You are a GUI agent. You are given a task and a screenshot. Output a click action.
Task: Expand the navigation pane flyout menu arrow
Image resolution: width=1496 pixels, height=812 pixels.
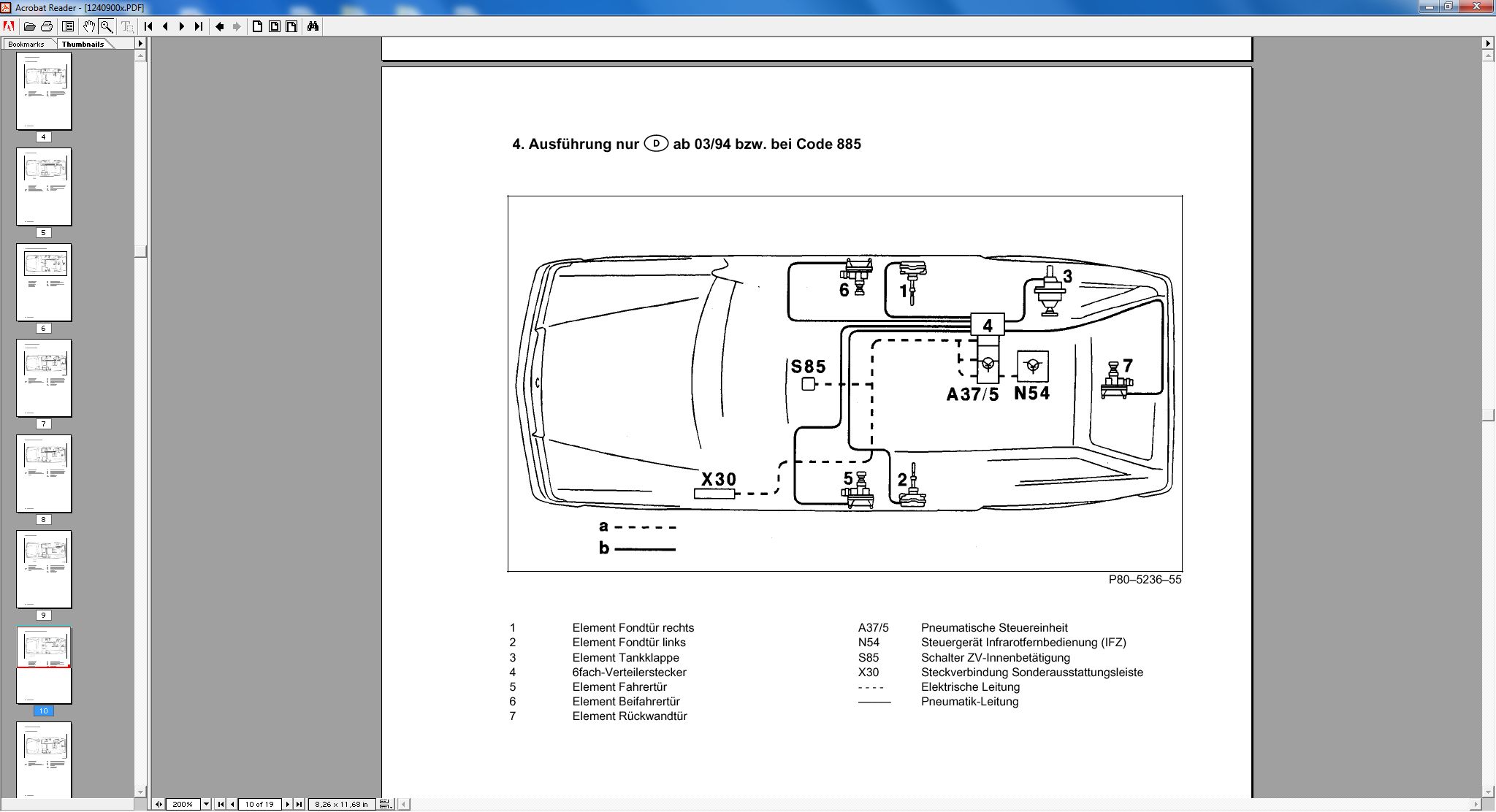click(x=140, y=44)
